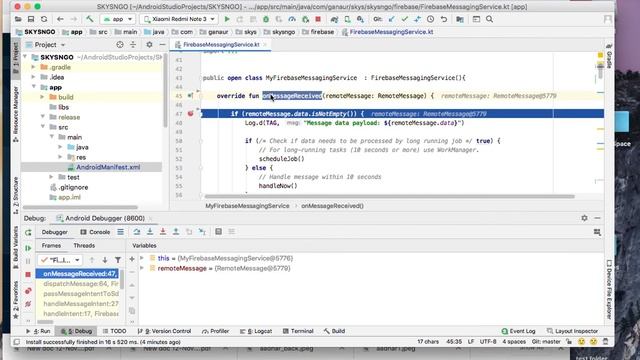
Task: Click the Git commit checkmark icon
Action: tap(404, 19)
